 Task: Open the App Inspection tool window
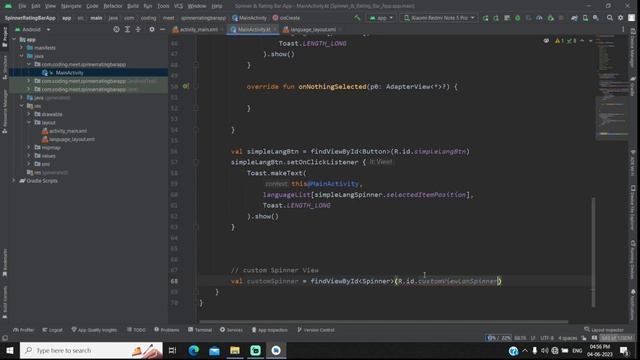tap(269, 330)
